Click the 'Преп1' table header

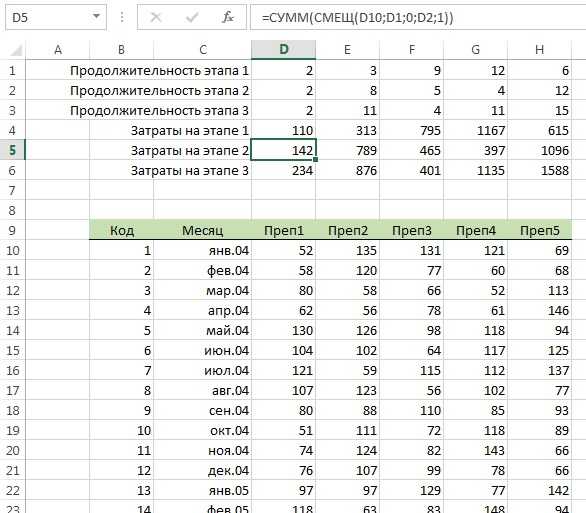tap(284, 230)
